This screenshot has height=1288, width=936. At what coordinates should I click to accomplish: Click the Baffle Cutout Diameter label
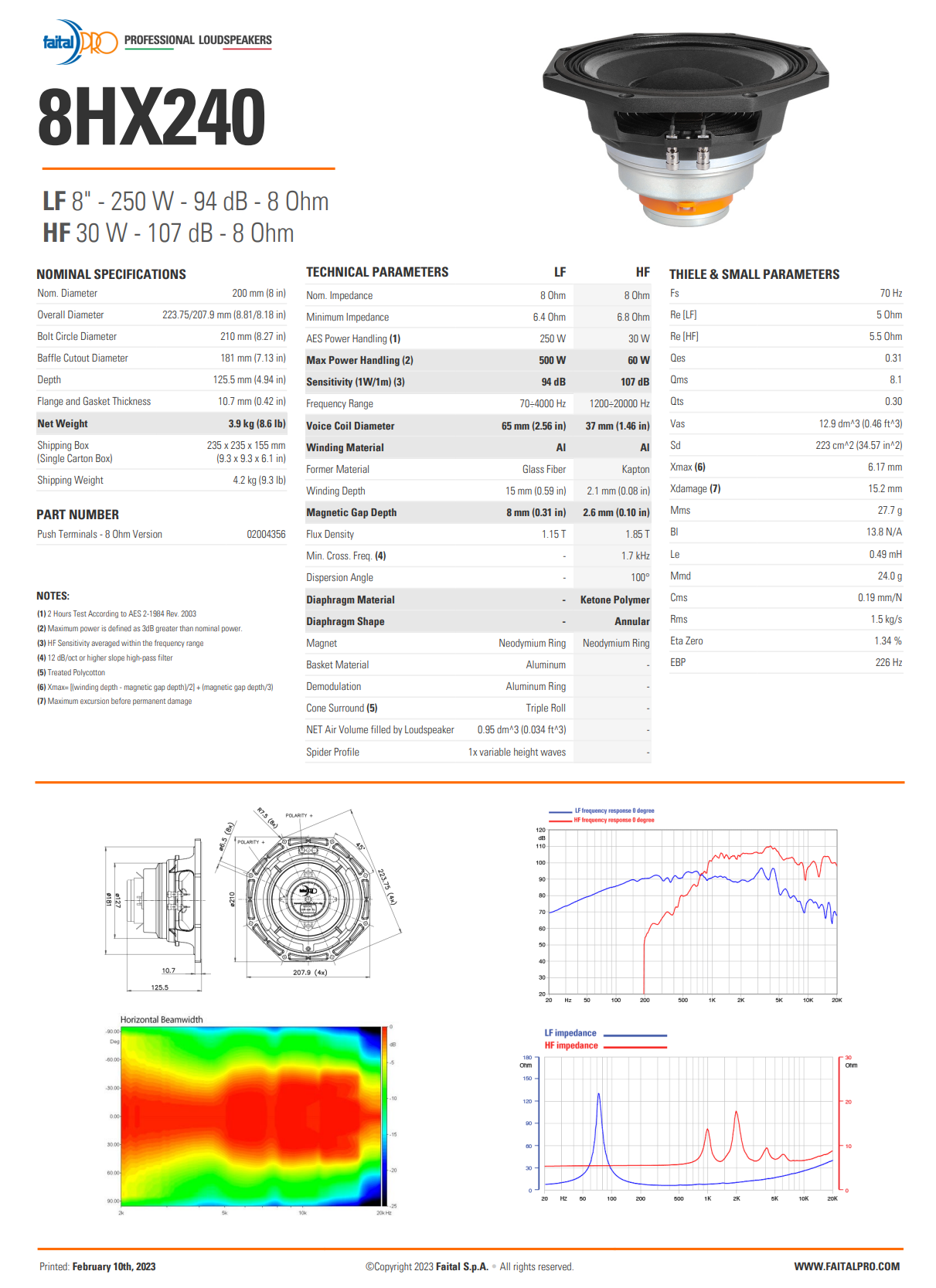click(83, 359)
